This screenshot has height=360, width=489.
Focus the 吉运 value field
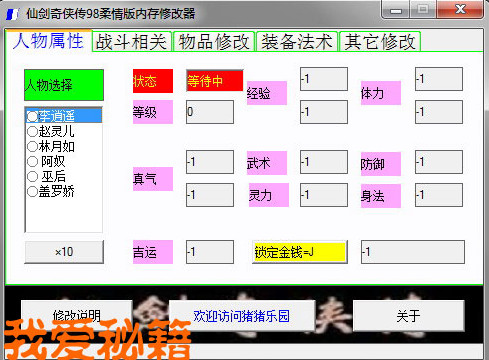coord(210,252)
